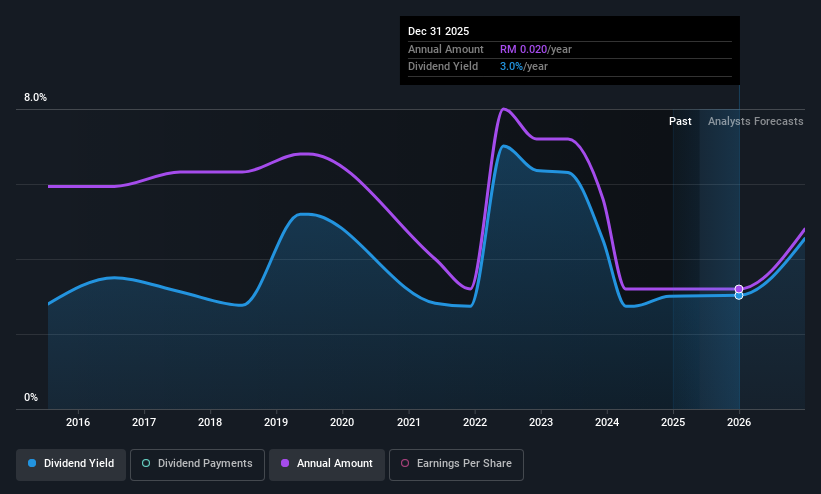
Task: Click the Dec 31 2025 tooltip date
Action: (438, 31)
